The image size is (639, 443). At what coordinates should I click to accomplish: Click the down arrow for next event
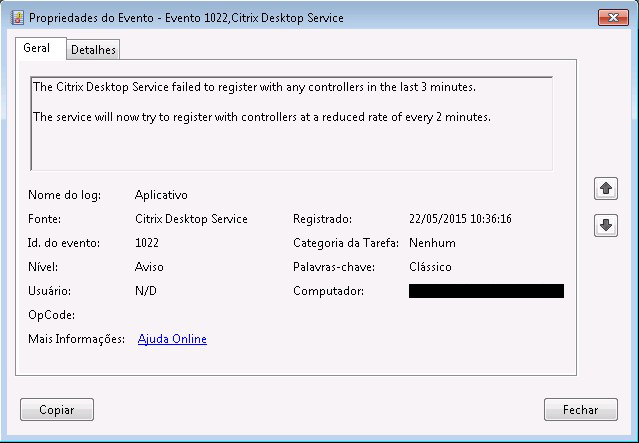pos(605,226)
